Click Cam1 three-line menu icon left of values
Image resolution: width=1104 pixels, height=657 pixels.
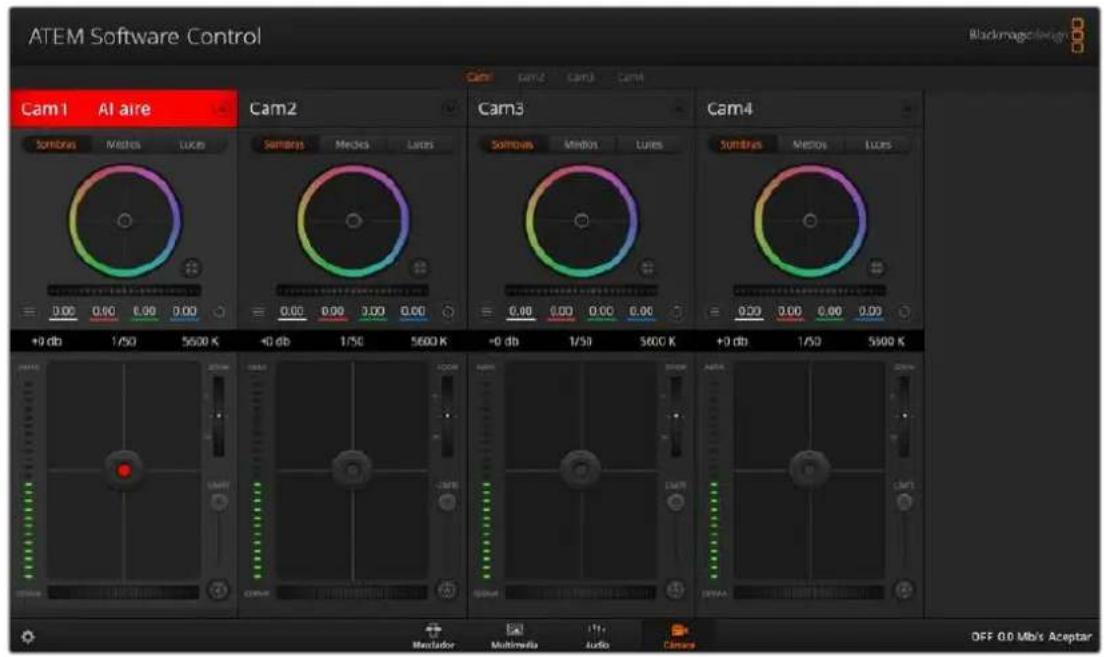tap(29, 311)
